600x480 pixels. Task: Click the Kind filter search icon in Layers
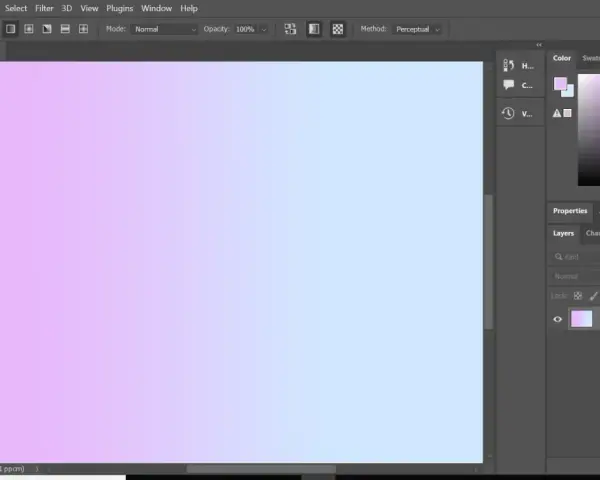click(559, 257)
